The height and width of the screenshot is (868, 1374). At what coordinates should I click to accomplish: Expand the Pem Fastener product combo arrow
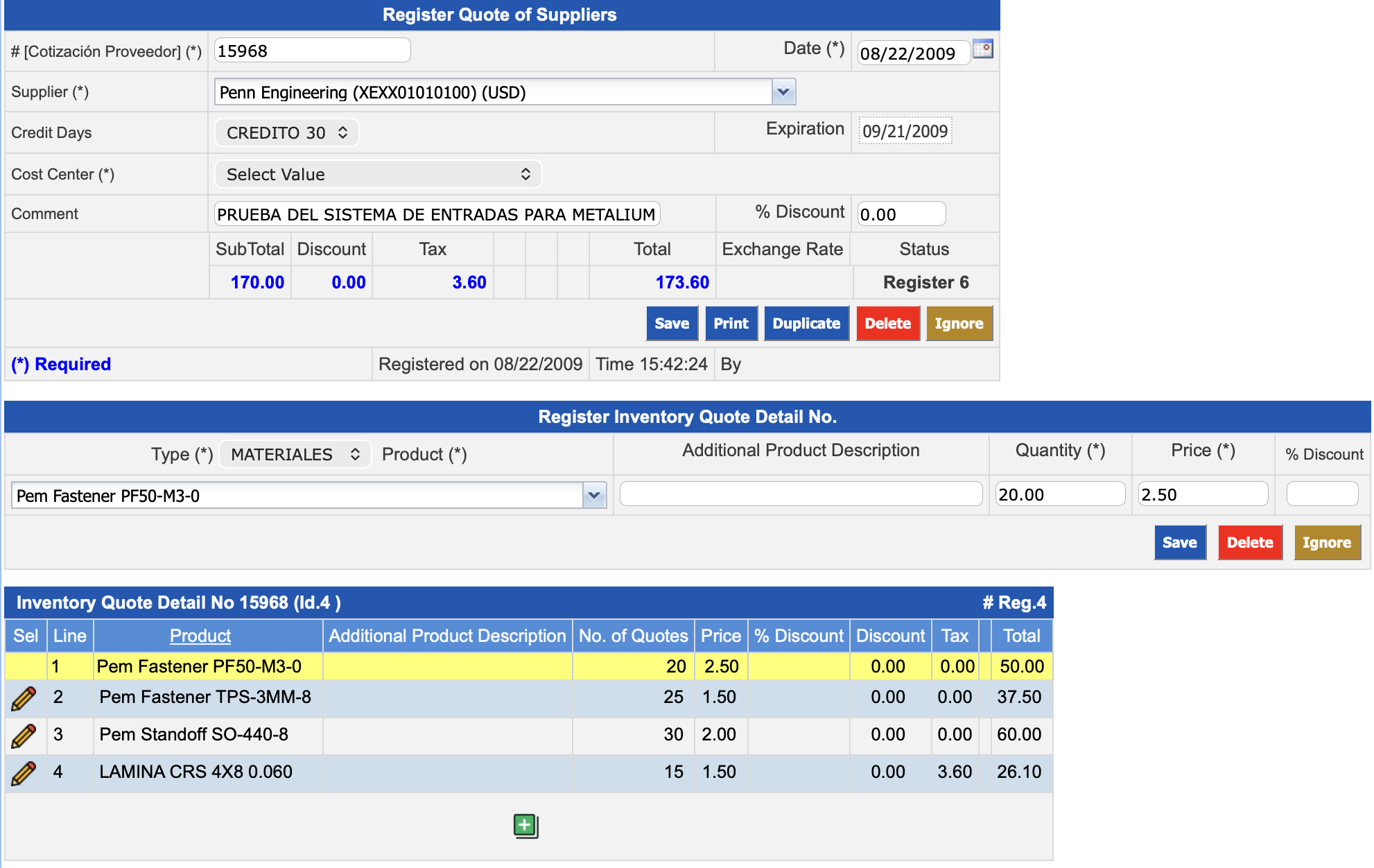pos(594,496)
